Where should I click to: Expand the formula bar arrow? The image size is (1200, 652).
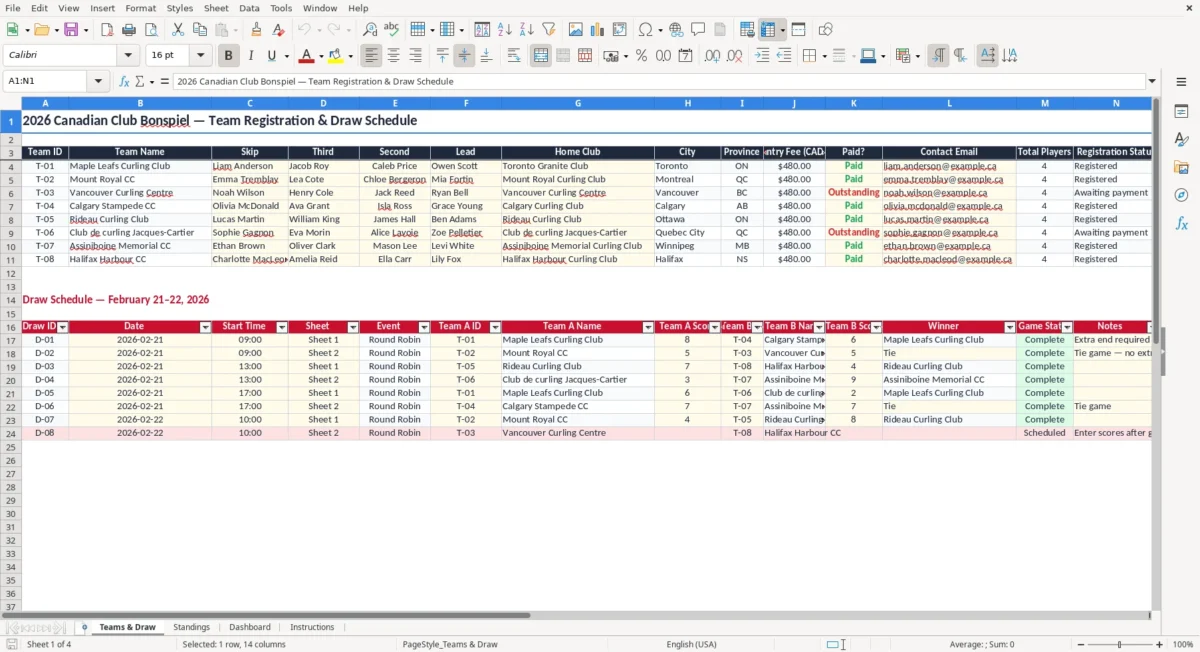coord(1153,82)
